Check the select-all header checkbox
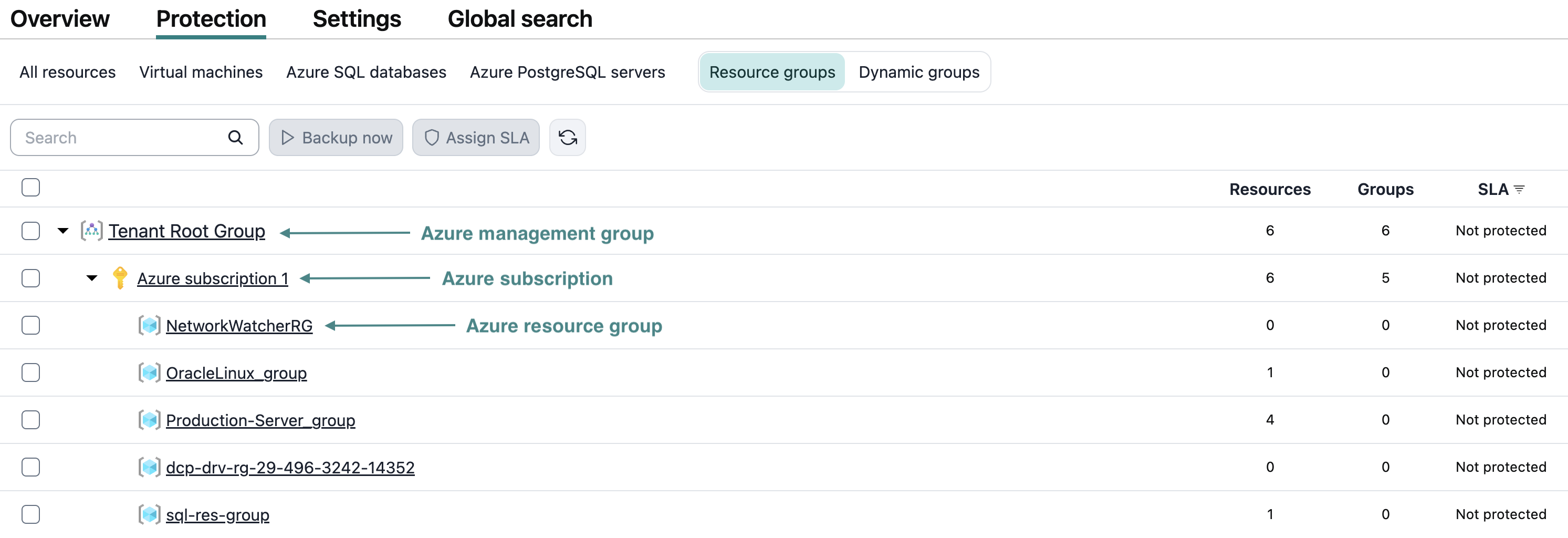Image resolution: width=1568 pixels, height=538 pixels. point(30,188)
